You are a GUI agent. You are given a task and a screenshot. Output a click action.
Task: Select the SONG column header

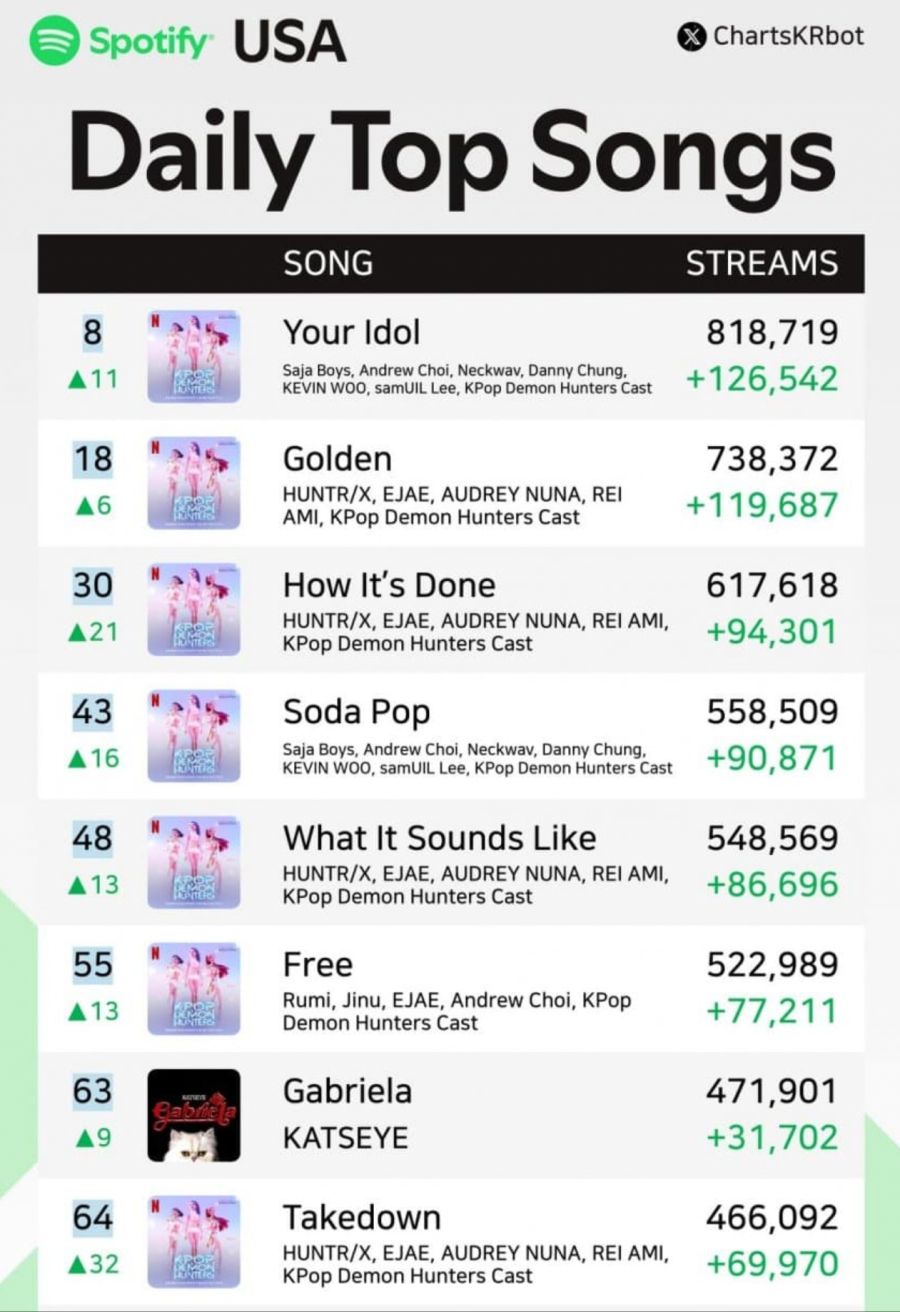click(x=328, y=263)
